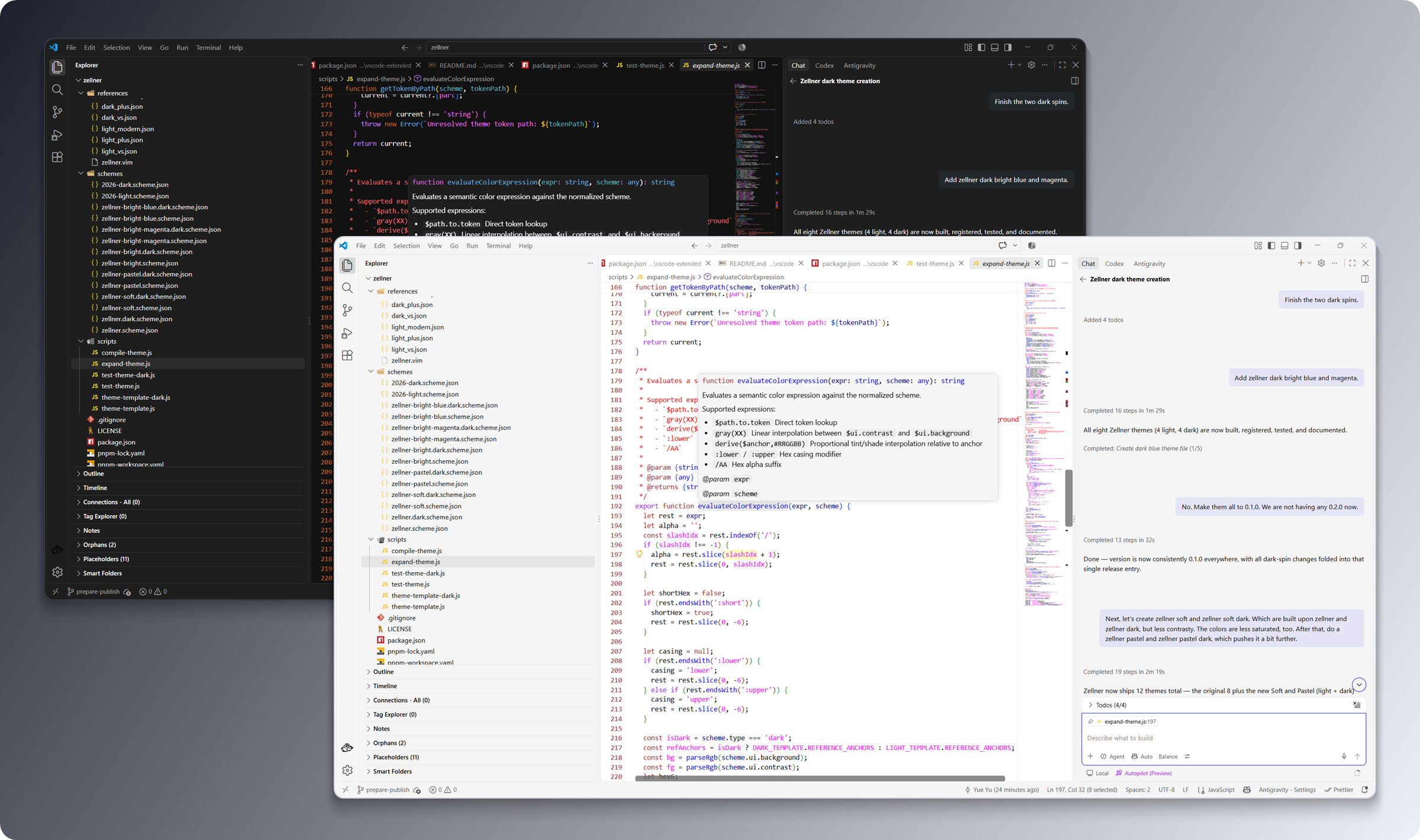
Task: Toggle primary side bar in back dark window
Action: click(x=981, y=47)
